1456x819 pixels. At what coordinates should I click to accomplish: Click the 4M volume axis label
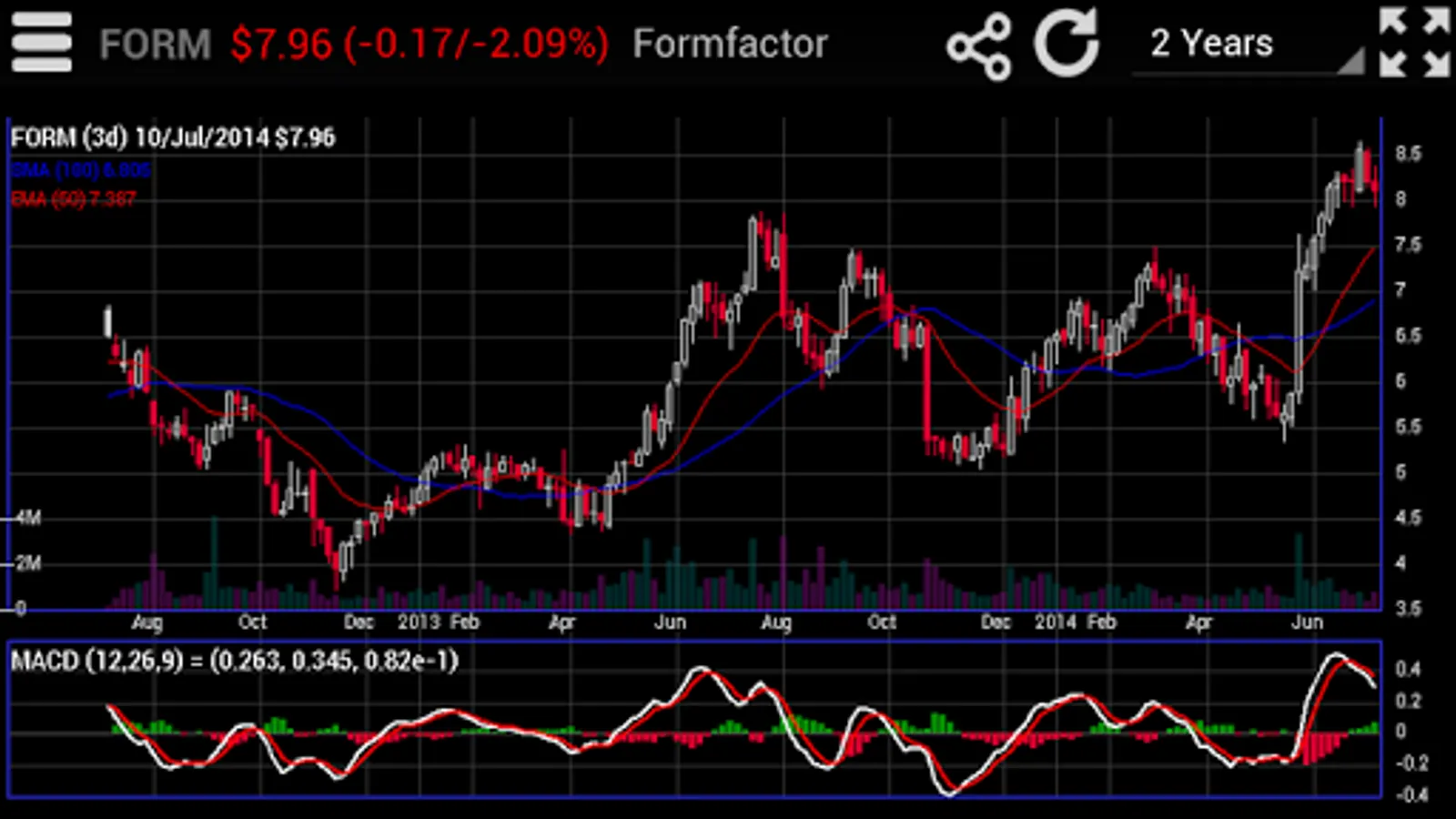click(x=28, y=518)
